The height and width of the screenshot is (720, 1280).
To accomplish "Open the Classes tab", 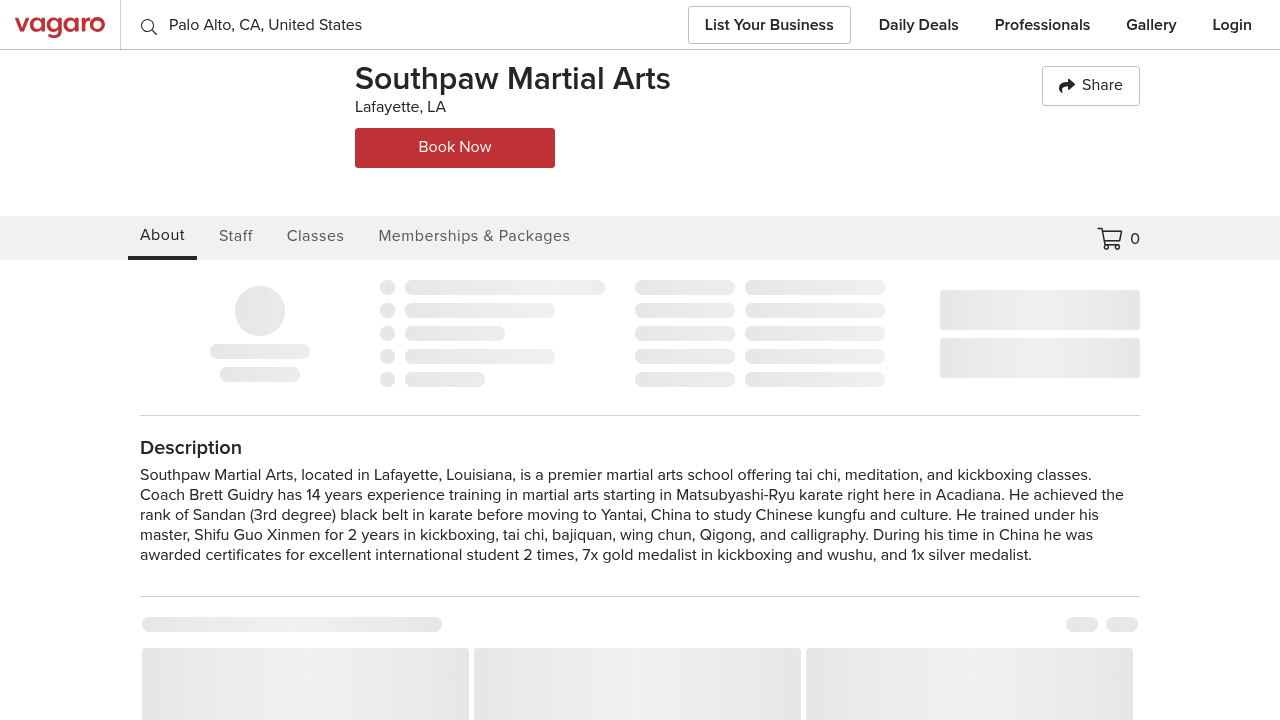I will (x=315, y=236).
